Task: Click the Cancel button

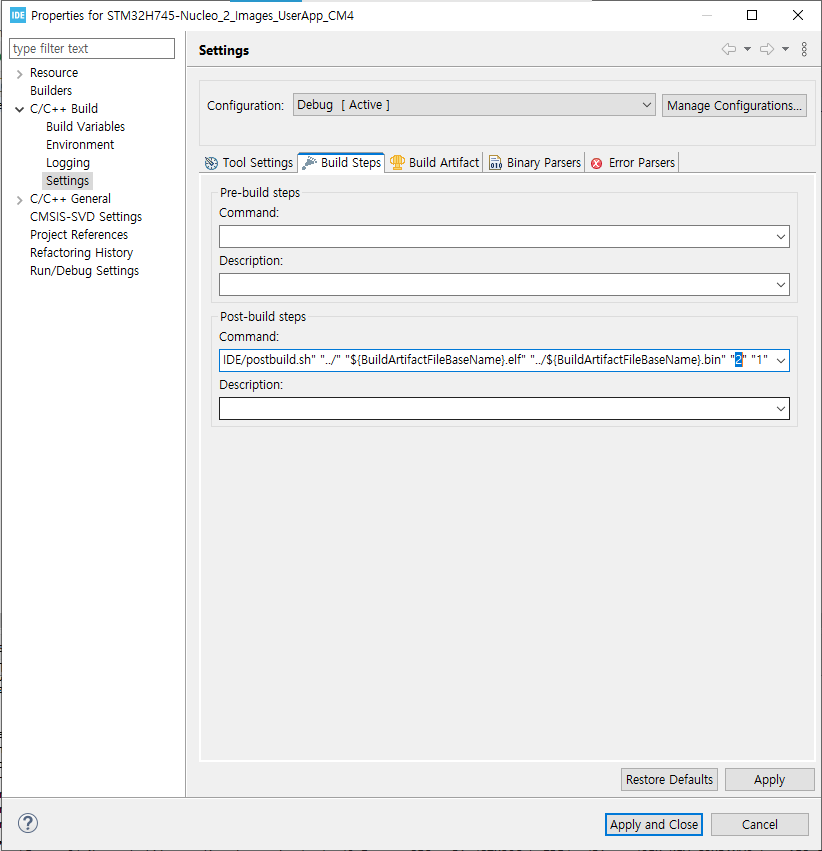Action: (760, 824)
